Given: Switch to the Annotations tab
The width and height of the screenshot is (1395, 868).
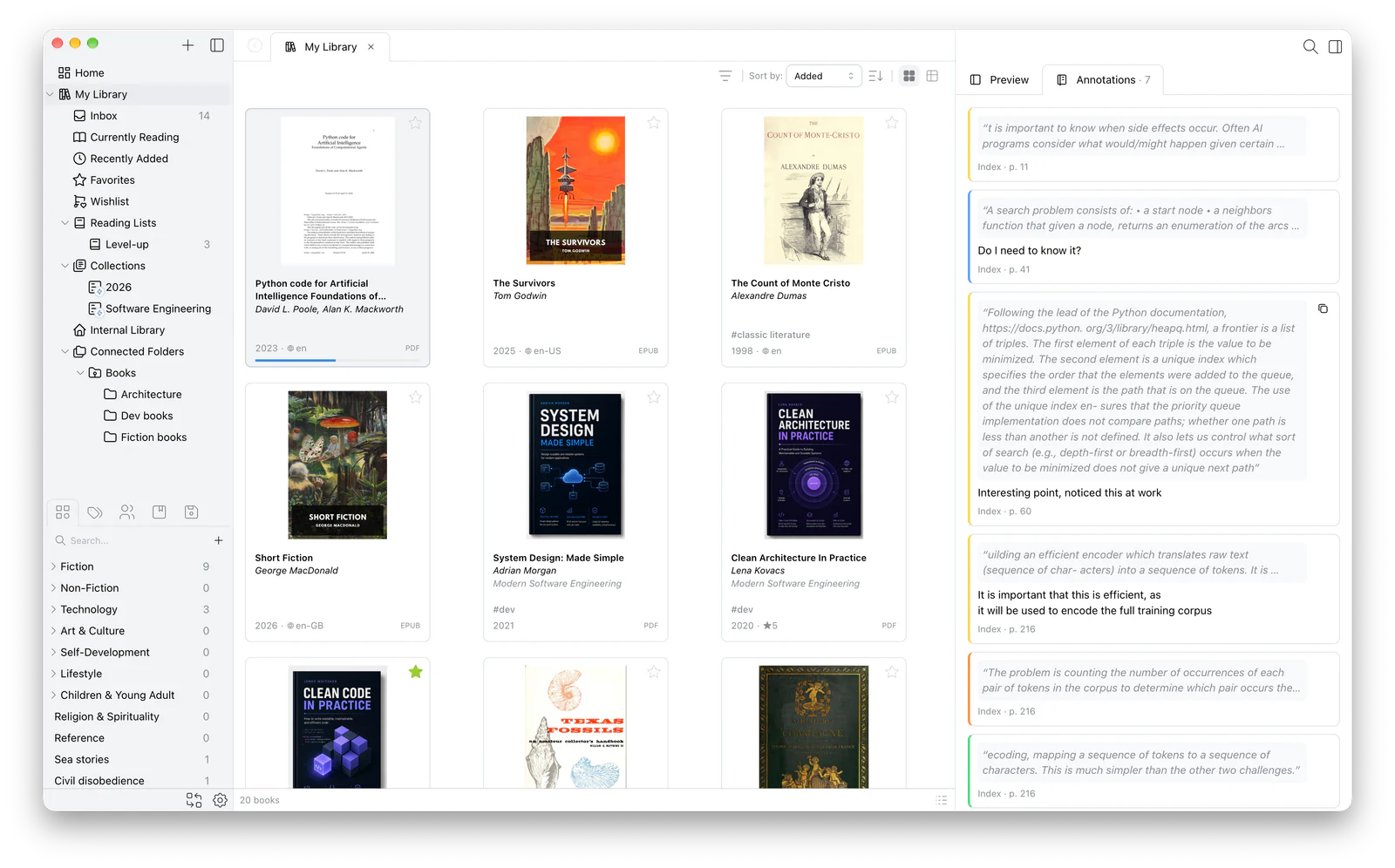Looking at the screenshot, I should [1104, 79].
